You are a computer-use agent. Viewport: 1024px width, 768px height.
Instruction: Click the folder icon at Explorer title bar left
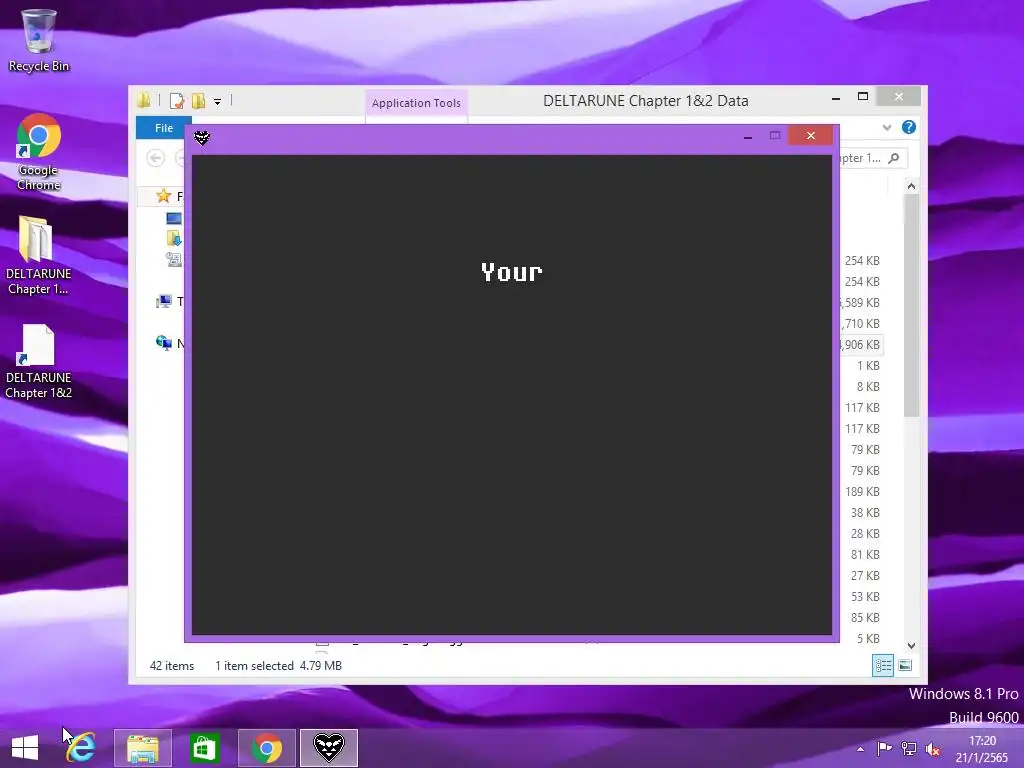144,100
